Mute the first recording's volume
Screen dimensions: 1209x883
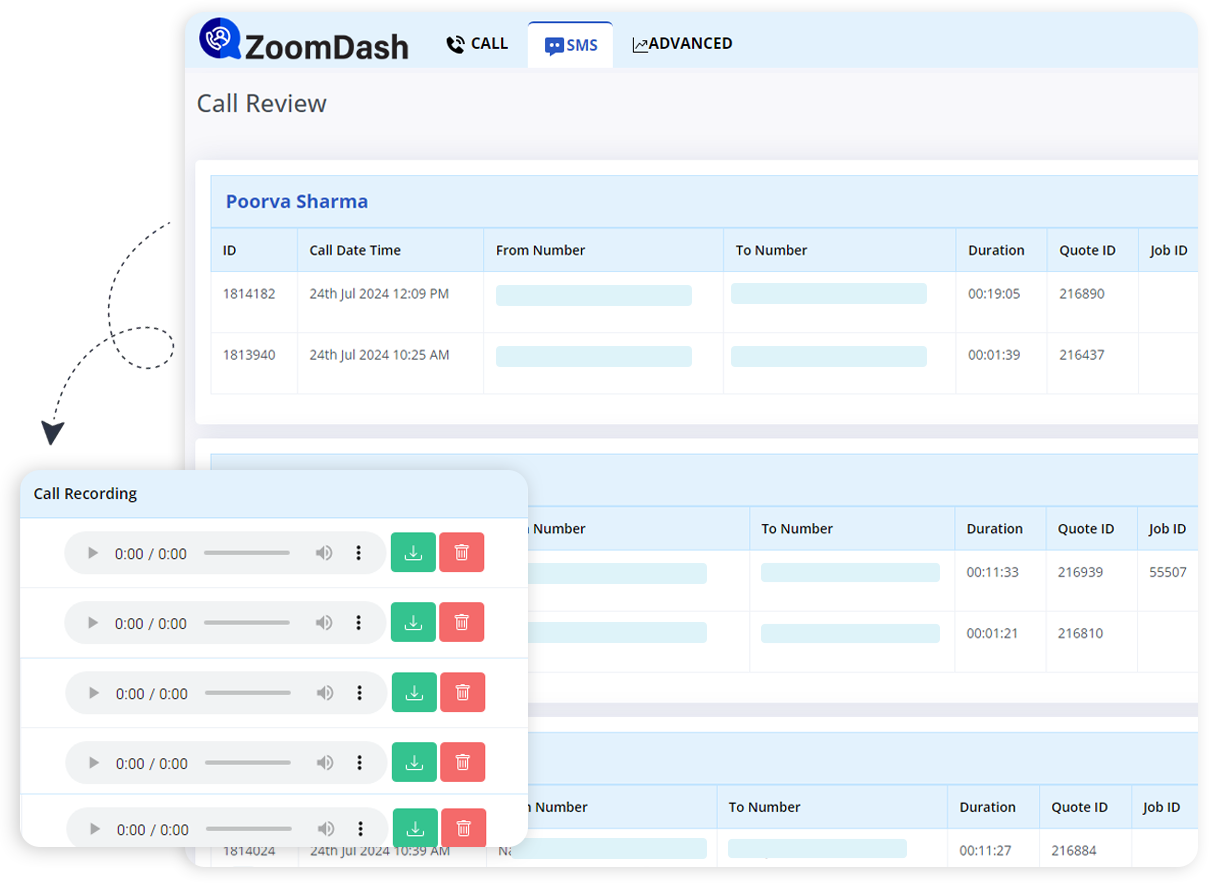tap(324, 553)
